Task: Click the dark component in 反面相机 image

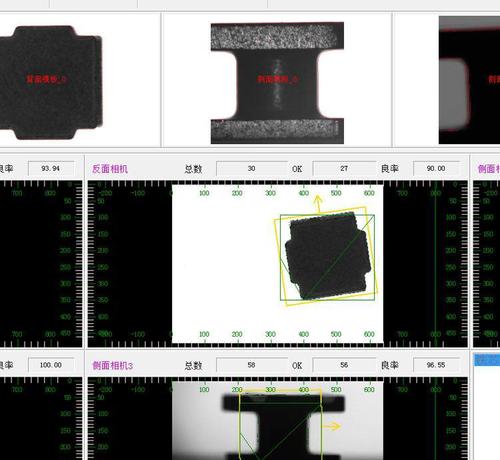Action: click(328, 256)
